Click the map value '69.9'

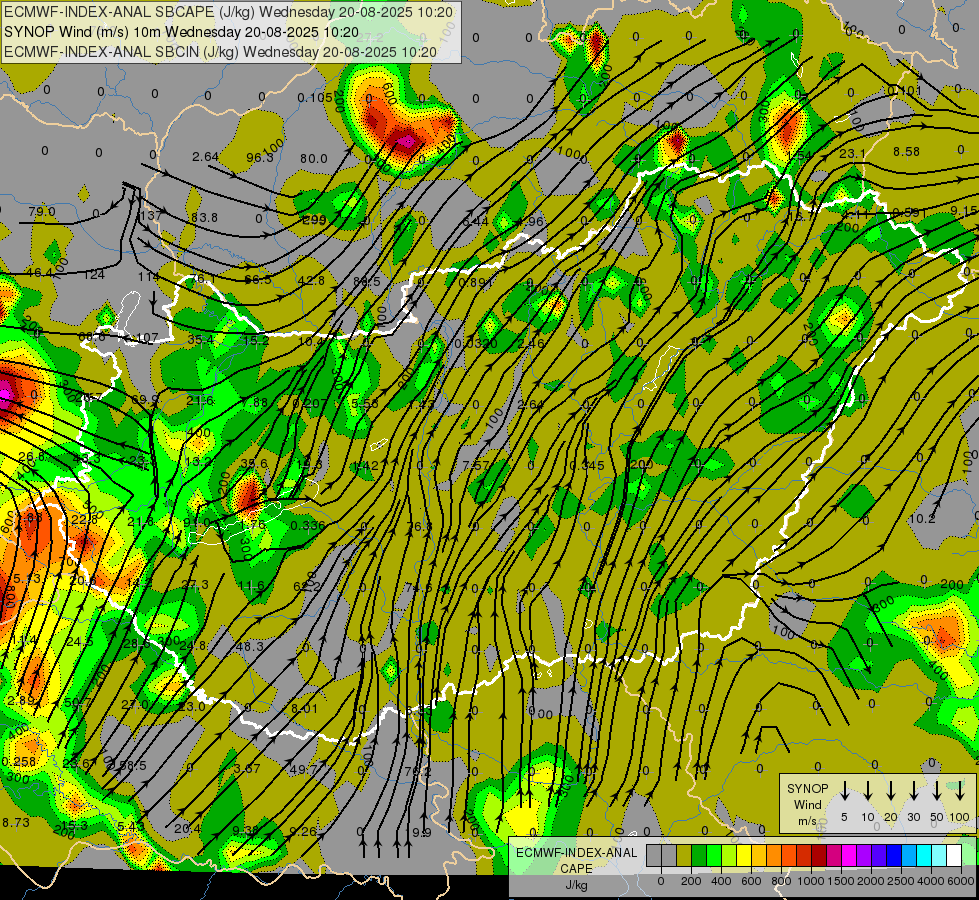click(x=145, y=399)
